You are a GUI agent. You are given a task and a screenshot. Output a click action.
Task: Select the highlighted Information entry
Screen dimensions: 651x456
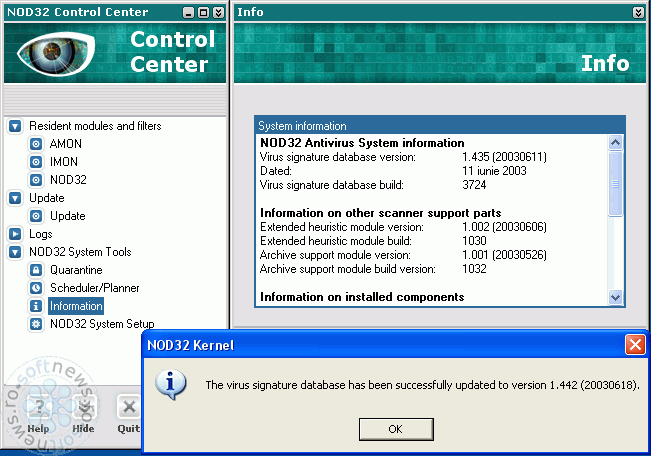[x=76, y=306]
